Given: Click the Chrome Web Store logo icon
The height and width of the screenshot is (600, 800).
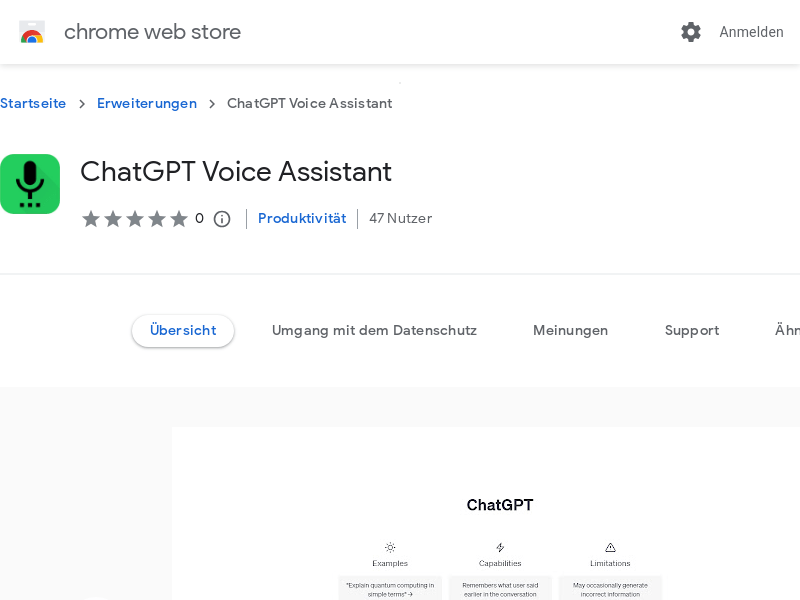Looking at the screenshot, I should (32, 32).
